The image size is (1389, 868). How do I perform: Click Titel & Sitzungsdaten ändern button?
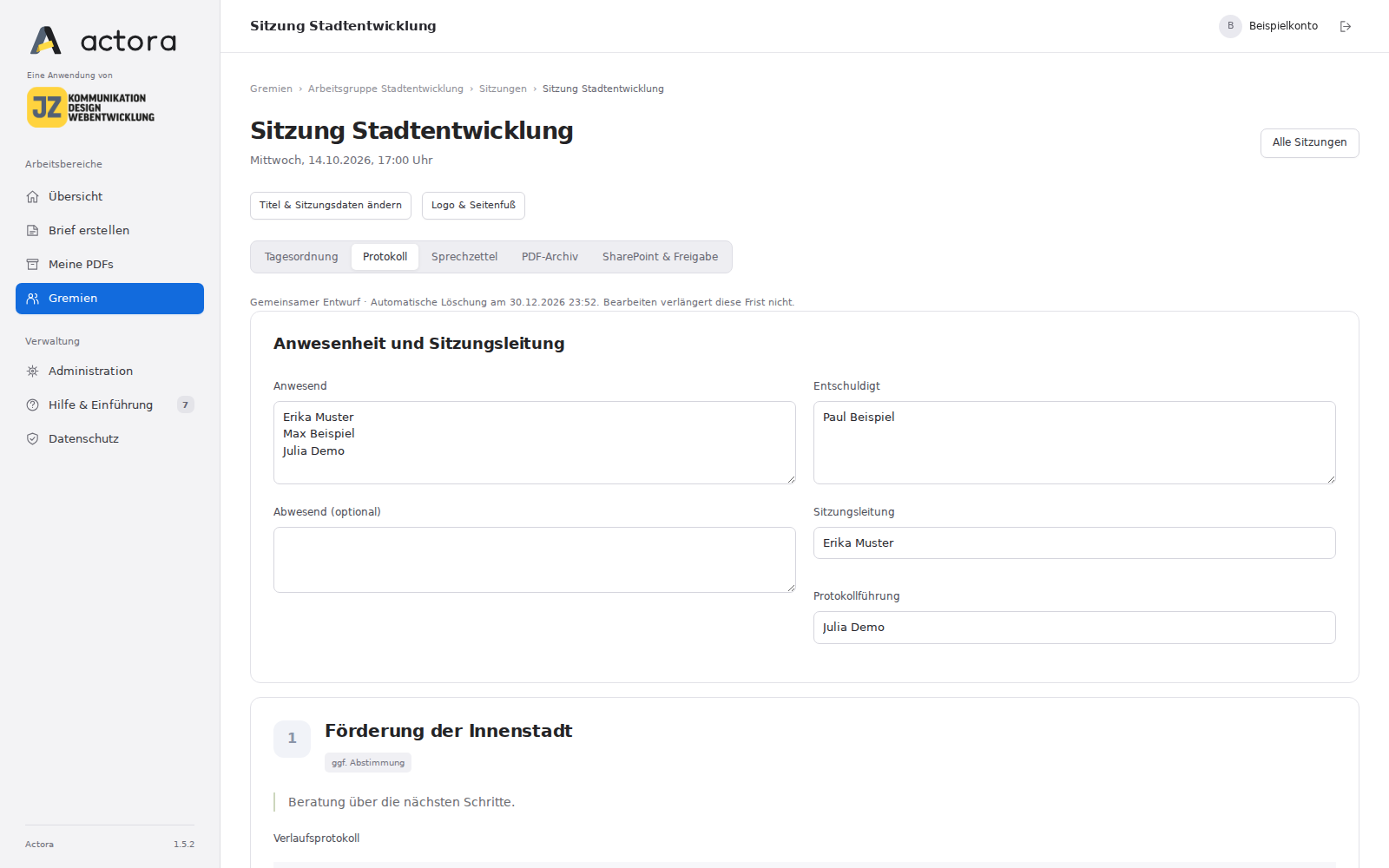click(331, 206)
